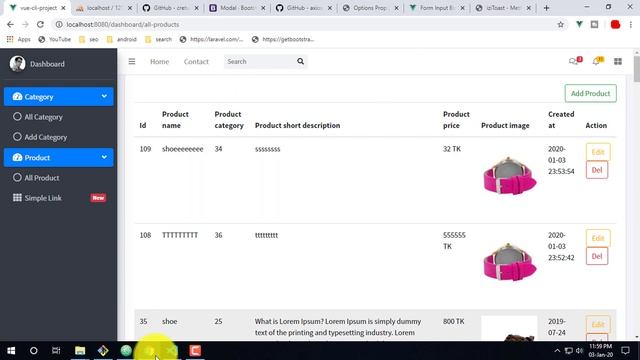
Task: Click the red extension icon in toolbar
Action: point(615,24)
